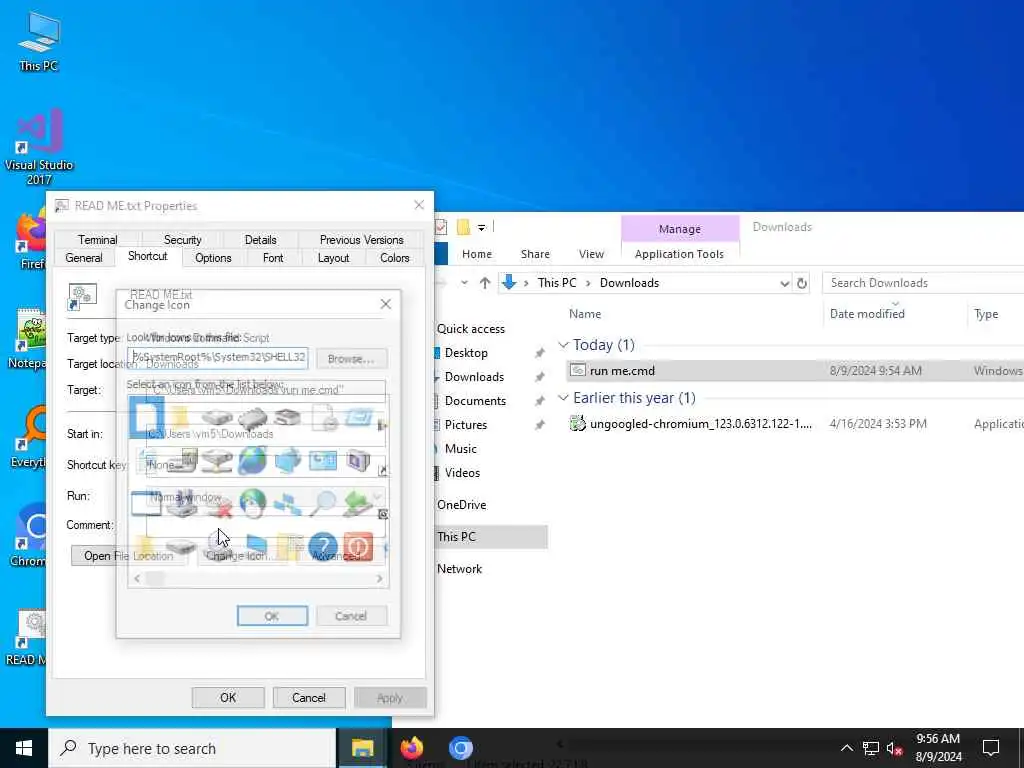The width and height of the screenshot is (1024, 768).
Task: Click This PC in address breadcrumb
Action: [x=556, y=283]
